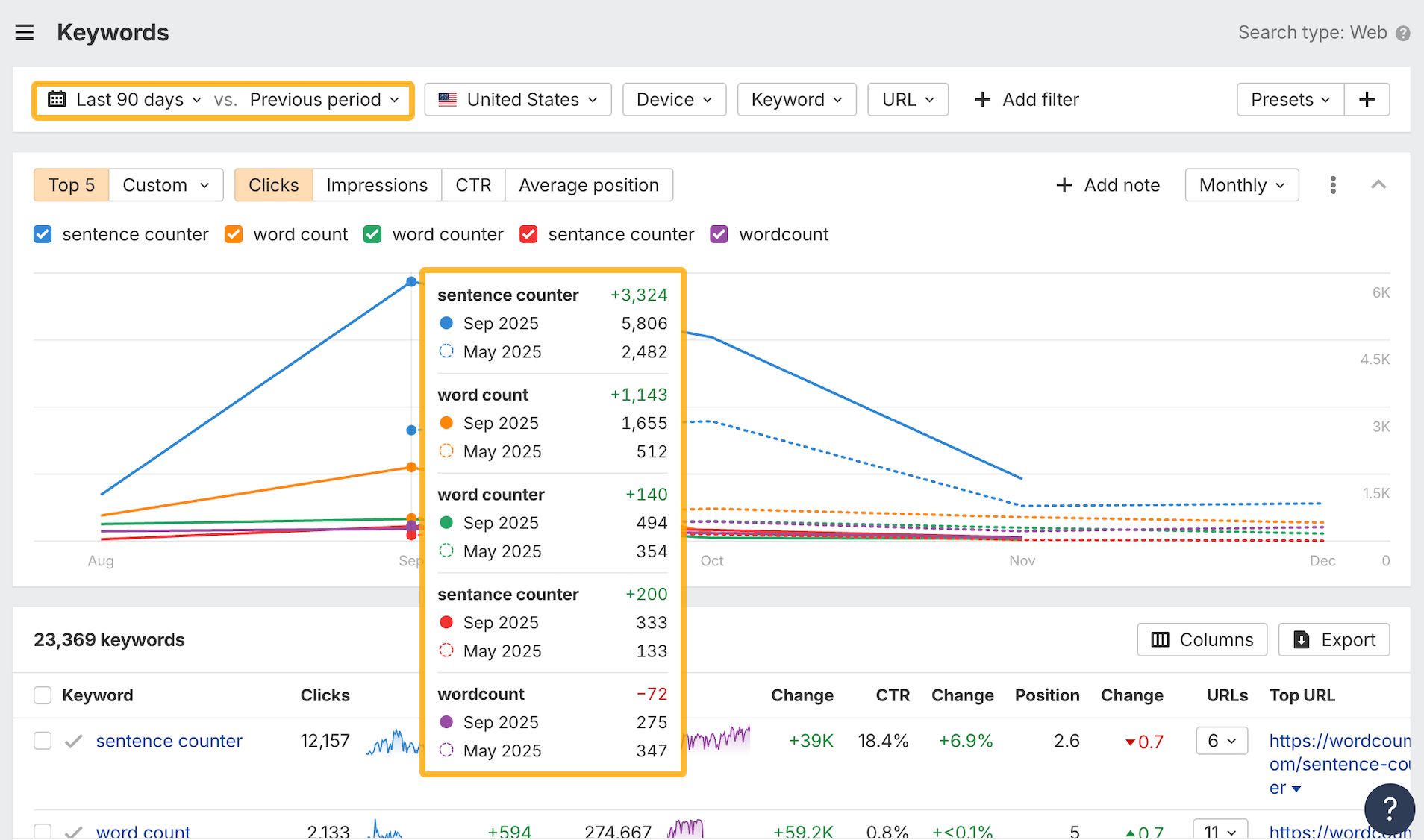Click the Add note button
The image size is (1424, 840).
(1108, 185)
